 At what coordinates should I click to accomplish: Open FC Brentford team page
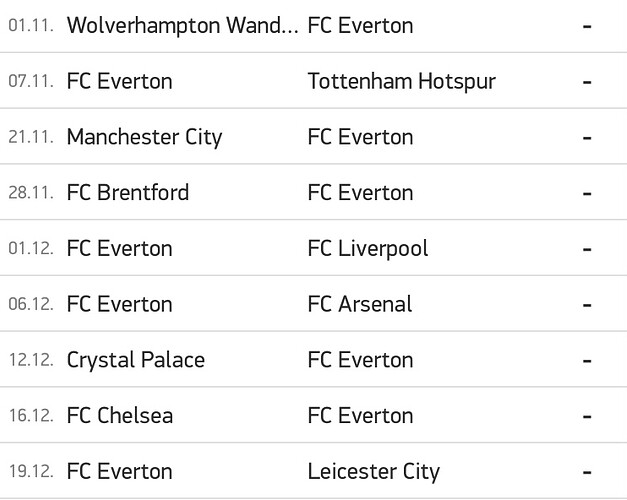(128, 193)
